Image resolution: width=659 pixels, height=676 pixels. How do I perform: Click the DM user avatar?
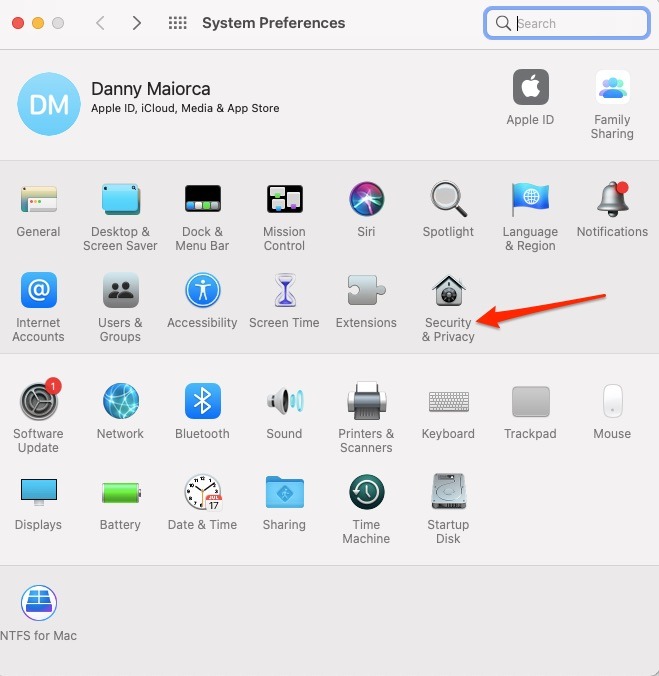click(49, 104)
